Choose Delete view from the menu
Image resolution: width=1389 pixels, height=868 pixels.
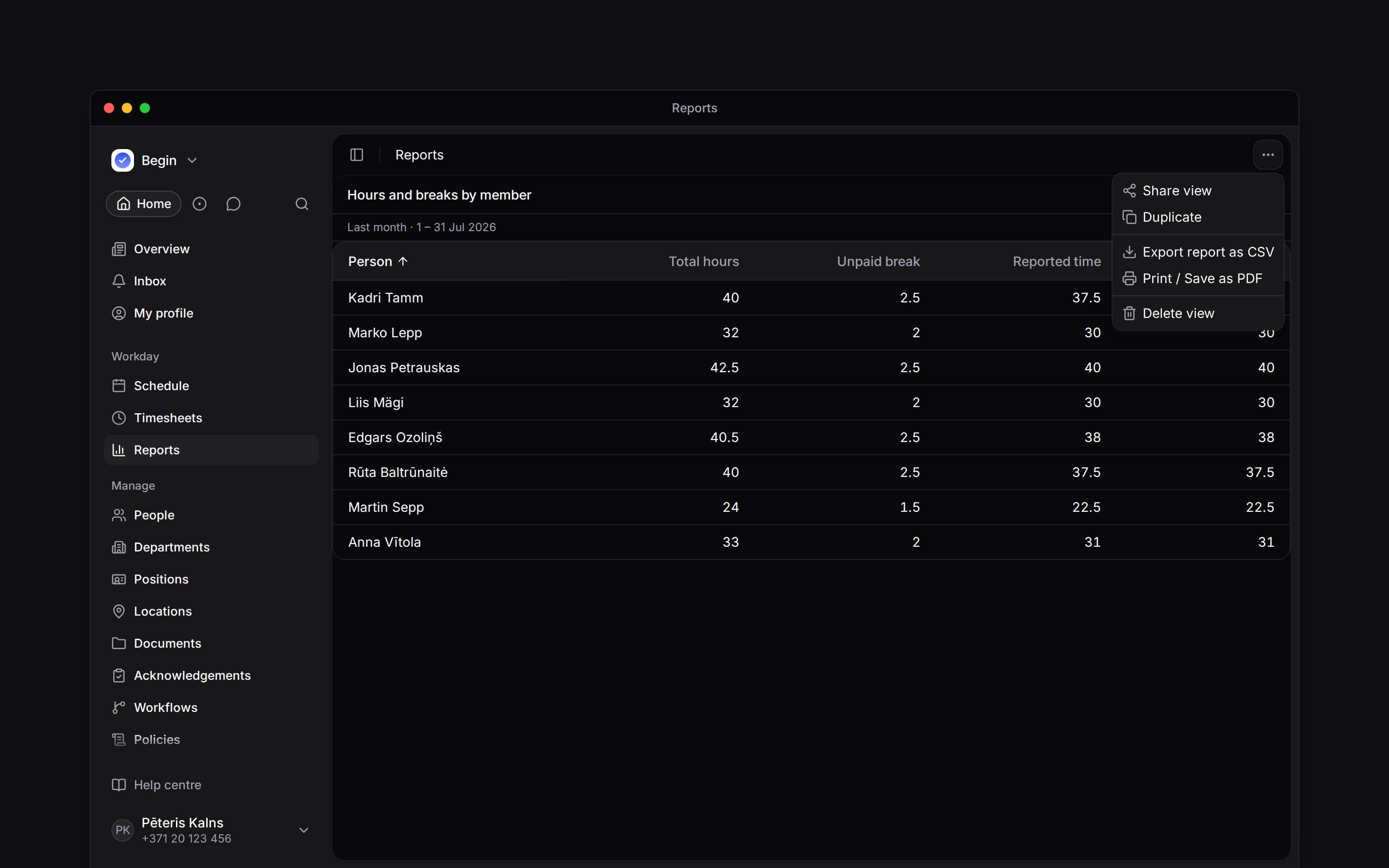click(x=1198, y=313)
